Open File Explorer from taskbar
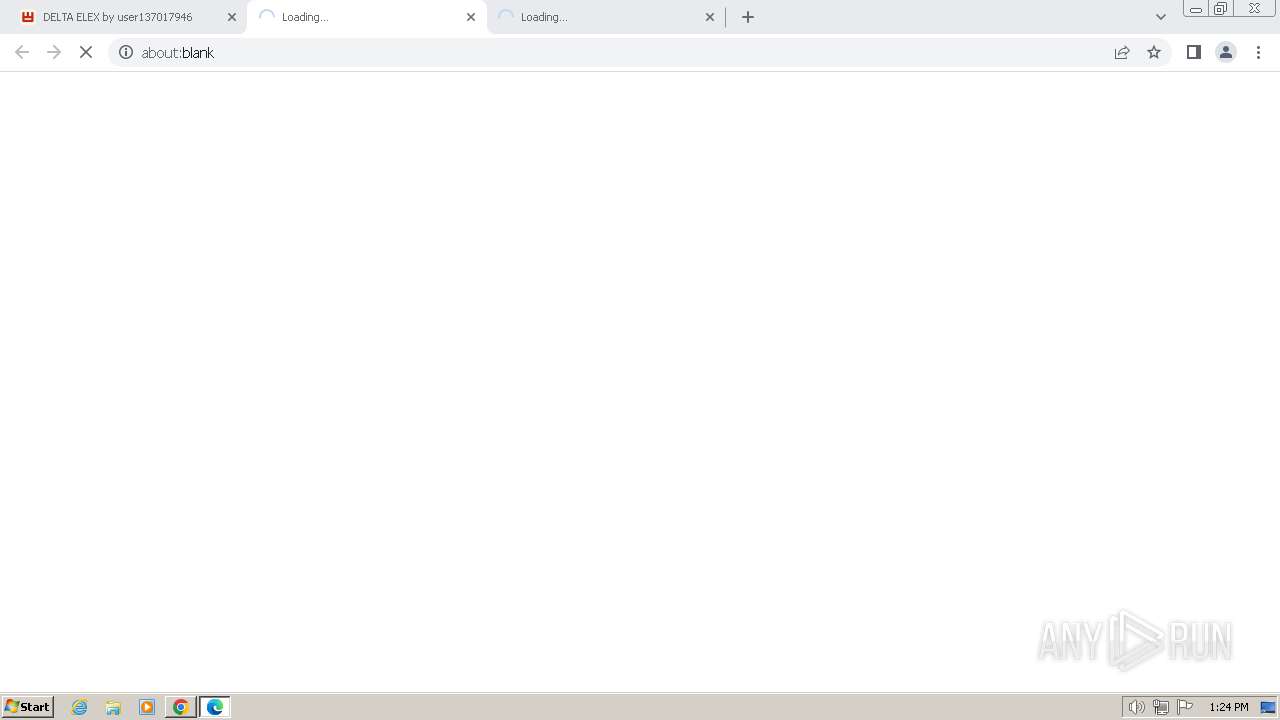The width and height of the screenshot is (1280, 720). [113, 707]
